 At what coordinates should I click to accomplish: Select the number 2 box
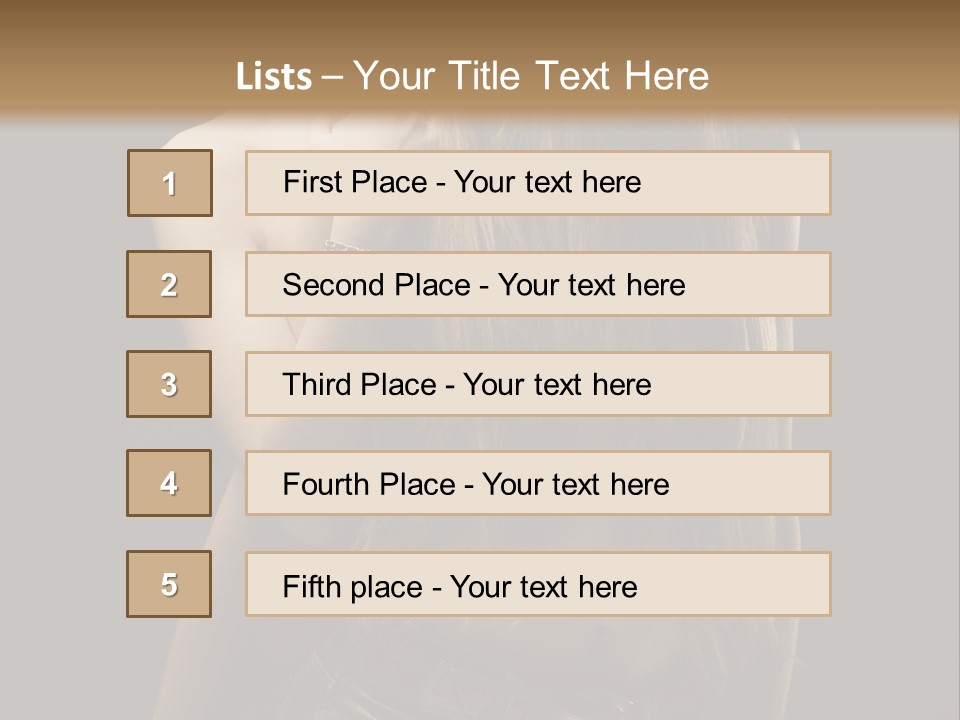tap(169, 284)
